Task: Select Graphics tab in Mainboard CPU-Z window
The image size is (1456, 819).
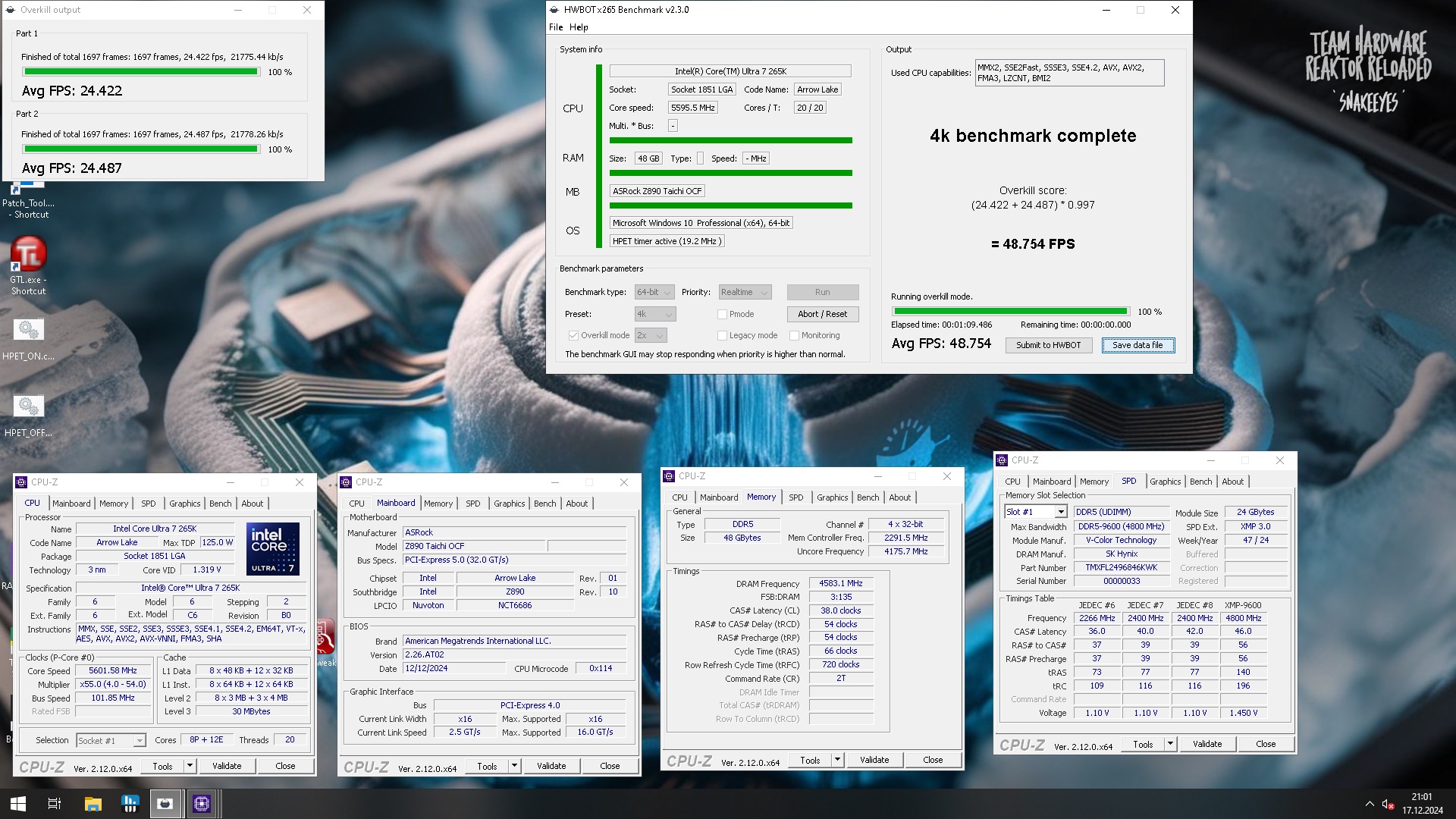Action: (509, 504)
